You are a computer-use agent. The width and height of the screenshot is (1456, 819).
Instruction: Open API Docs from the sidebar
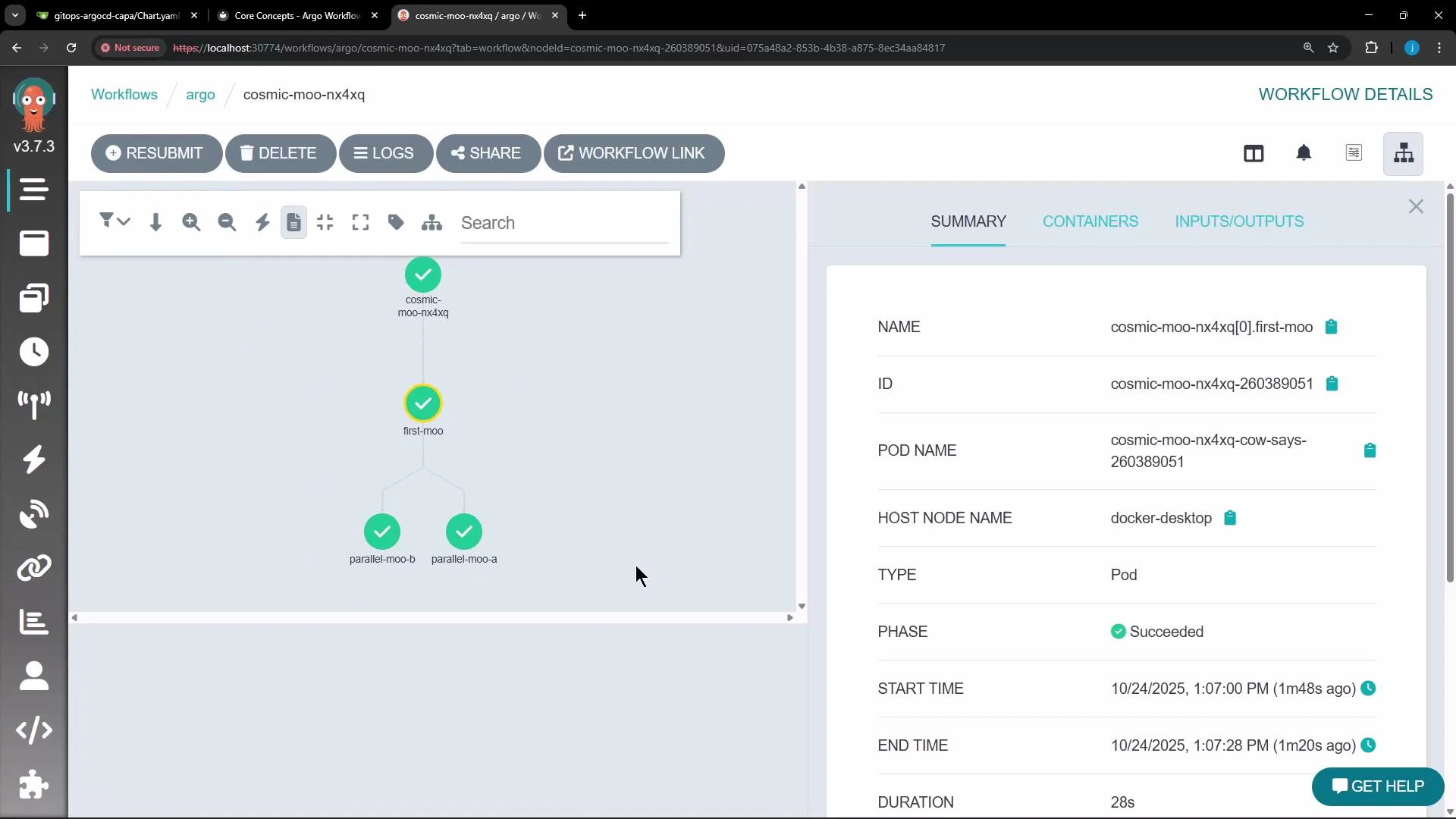click(33, 730)
